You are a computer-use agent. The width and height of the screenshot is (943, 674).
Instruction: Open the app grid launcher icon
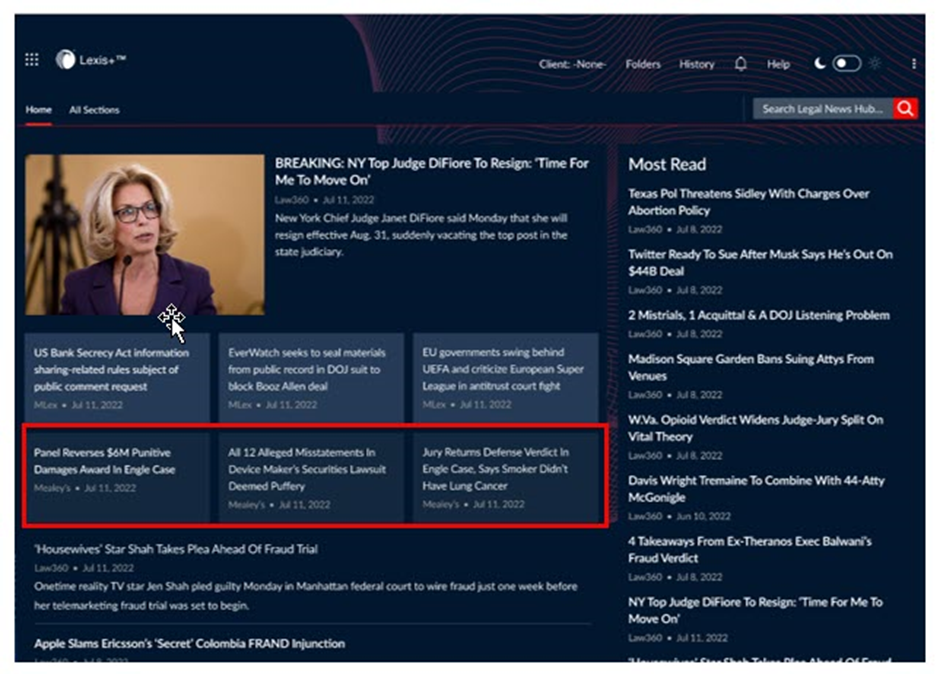coord(32,60)
